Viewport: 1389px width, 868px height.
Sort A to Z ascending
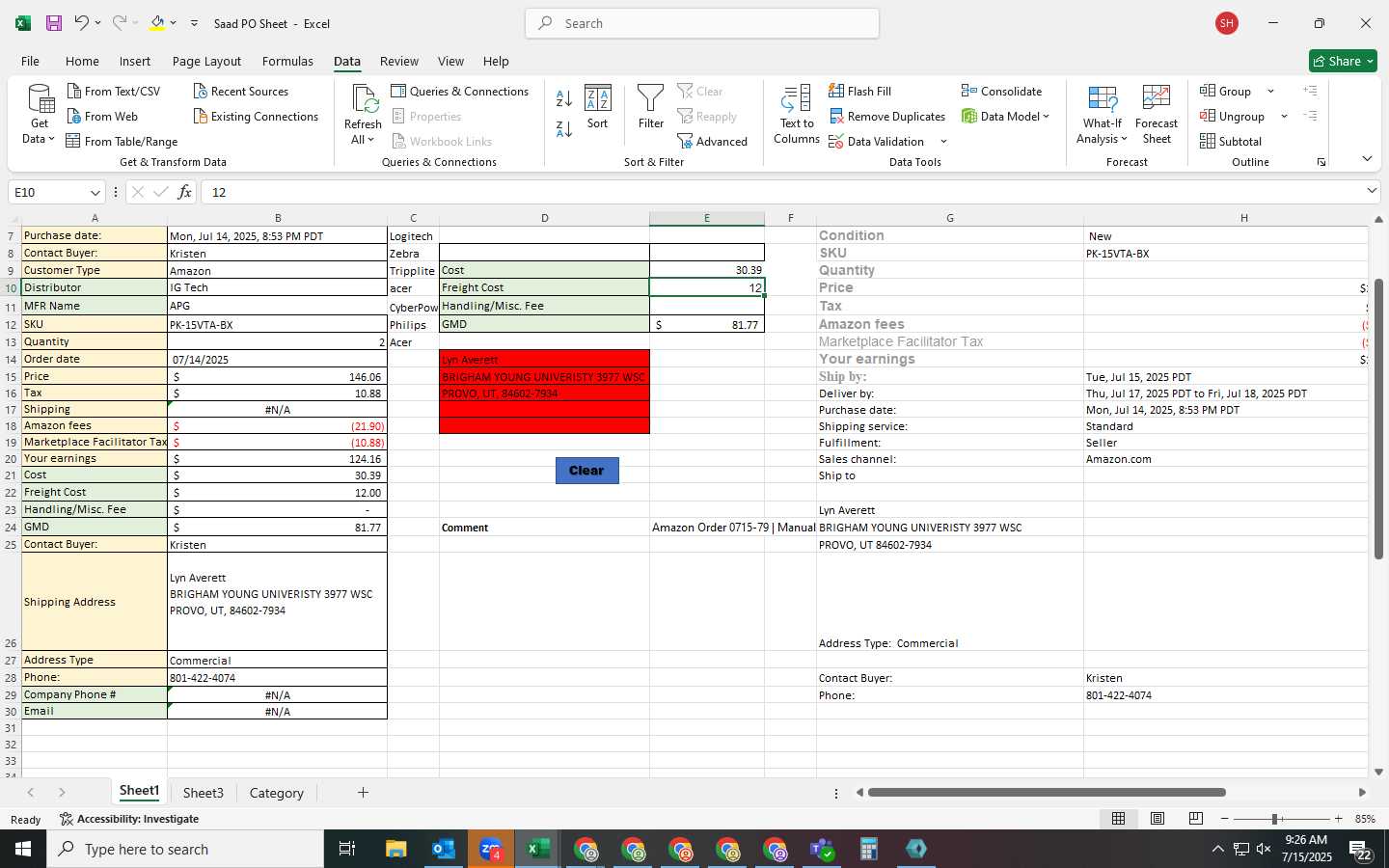(564, 98)
